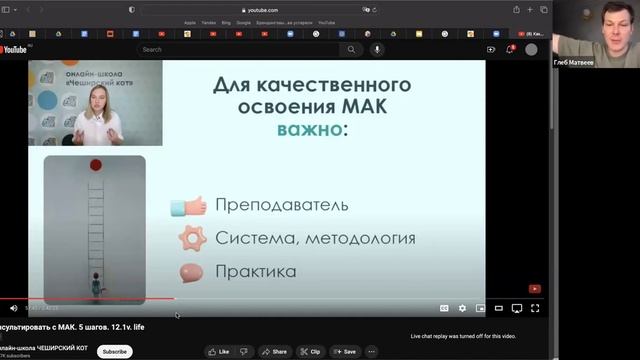Mute the video with the volume icon
Screen dimensions: 640x360
coord(13,308)
